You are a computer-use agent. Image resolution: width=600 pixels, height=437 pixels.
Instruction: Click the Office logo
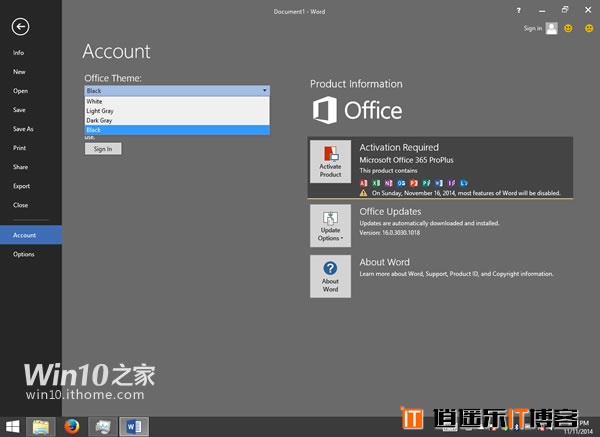[357, 110]
